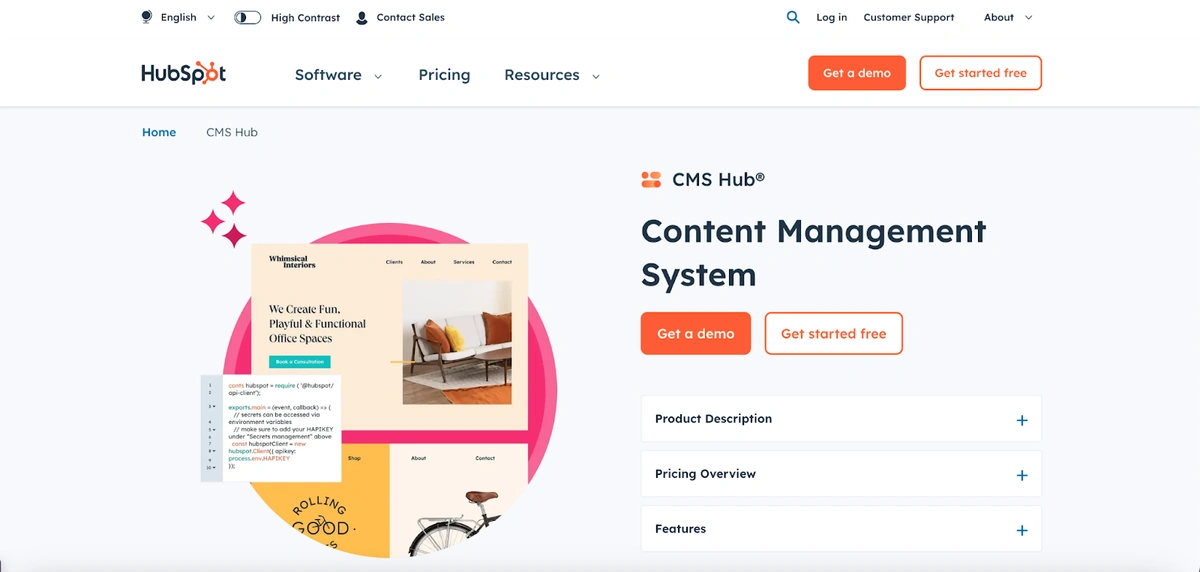The width and height of the screenshot is (1200, 572).
Task: Click the bicycle mockup image
Action: pos(459,500)
